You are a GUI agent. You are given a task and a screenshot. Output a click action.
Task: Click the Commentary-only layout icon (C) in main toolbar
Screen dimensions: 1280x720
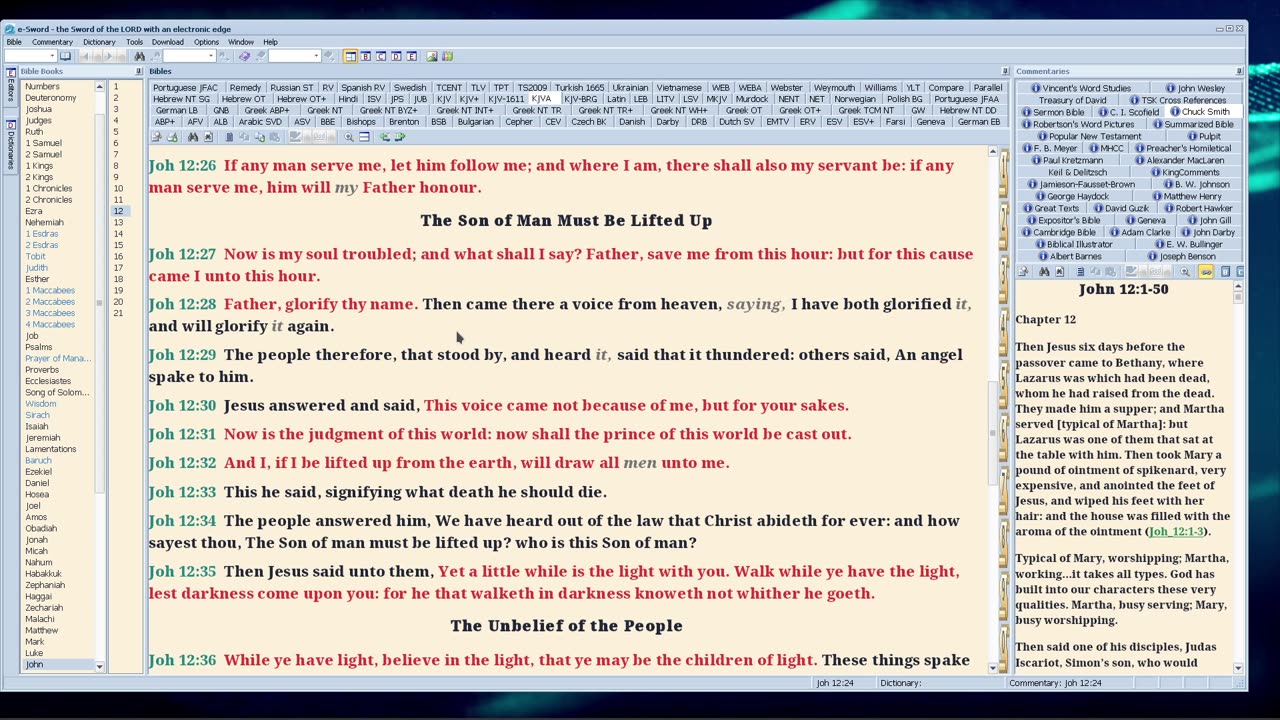tap(381, 56)
